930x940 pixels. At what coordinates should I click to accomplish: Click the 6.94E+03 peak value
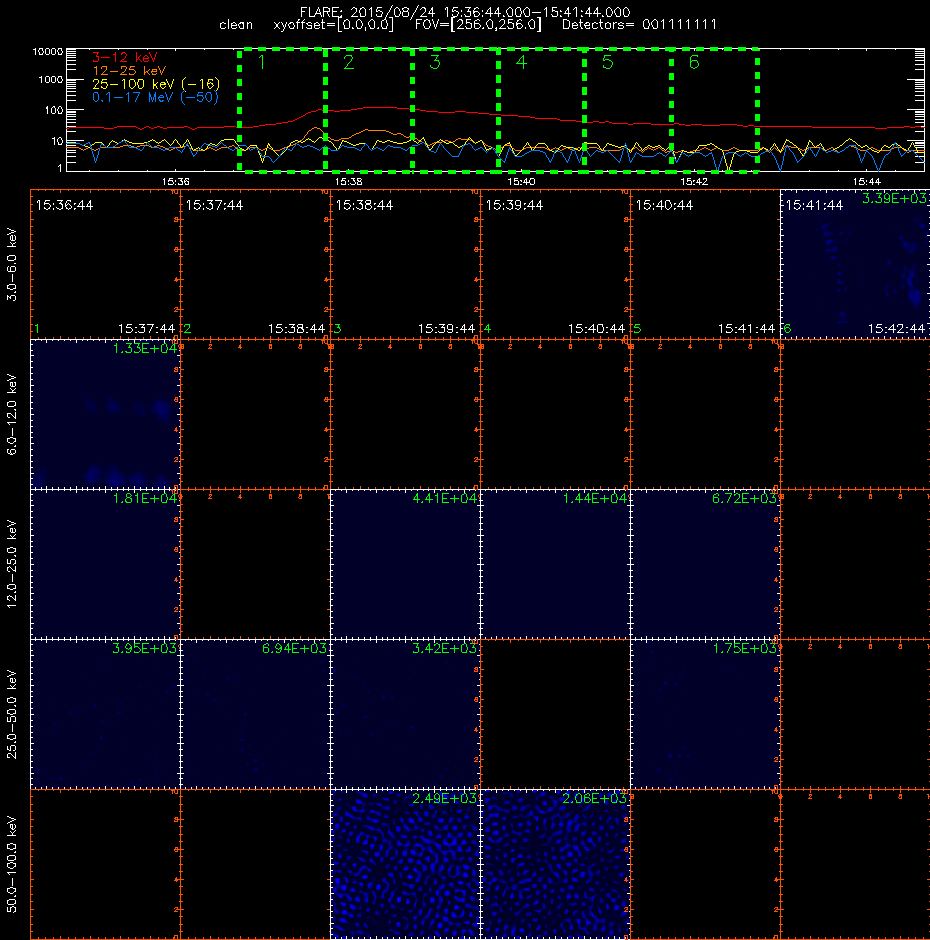295,648
